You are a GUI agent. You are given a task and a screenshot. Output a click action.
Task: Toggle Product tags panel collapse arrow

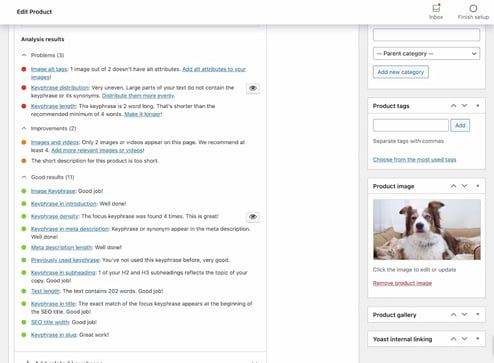coord(478,106)
